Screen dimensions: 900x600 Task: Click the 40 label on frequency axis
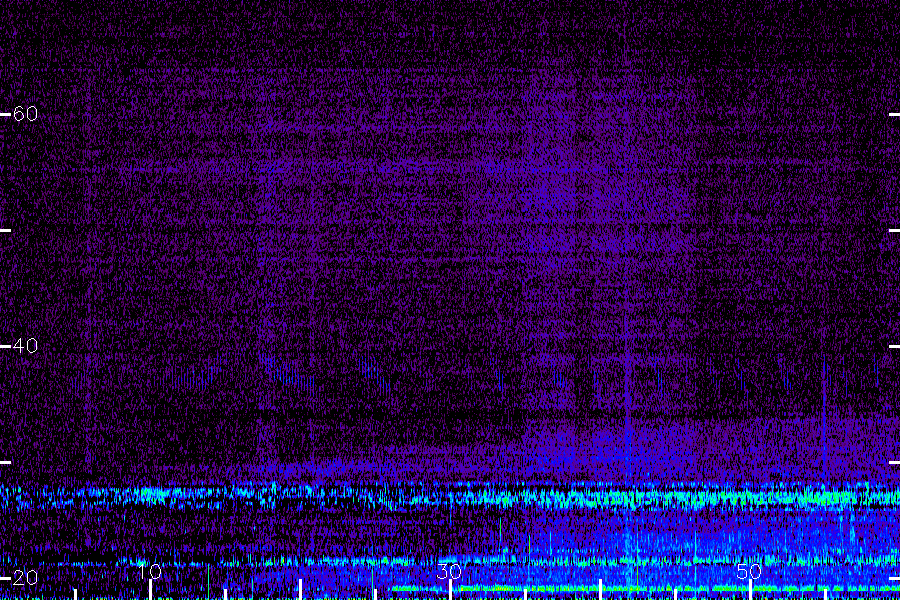tap(25, 346)
